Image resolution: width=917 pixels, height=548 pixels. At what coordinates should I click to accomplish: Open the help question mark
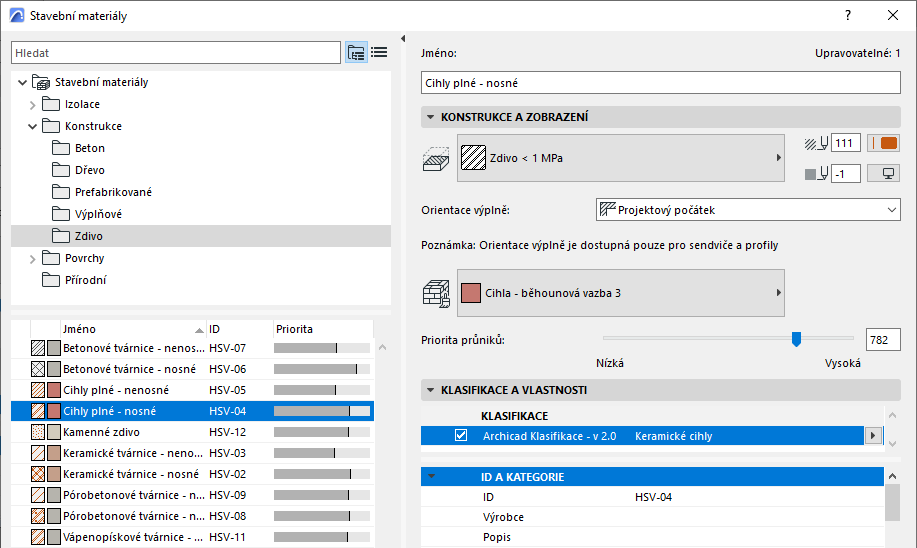(x=848, y=15)
